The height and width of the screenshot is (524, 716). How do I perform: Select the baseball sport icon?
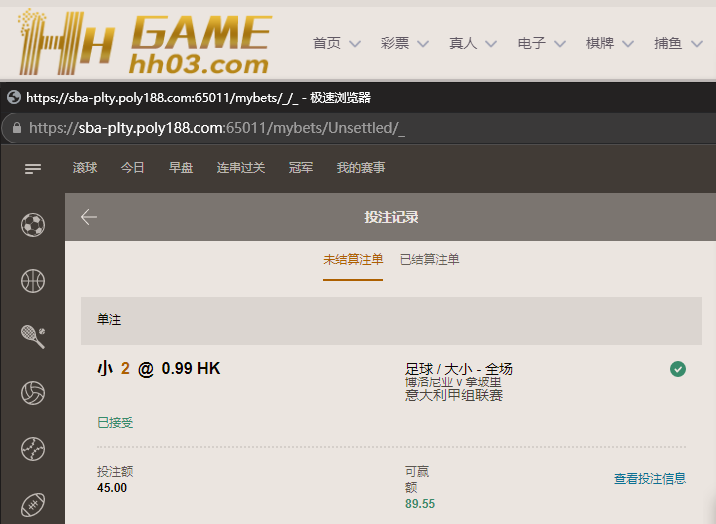[x=33, y=448]
